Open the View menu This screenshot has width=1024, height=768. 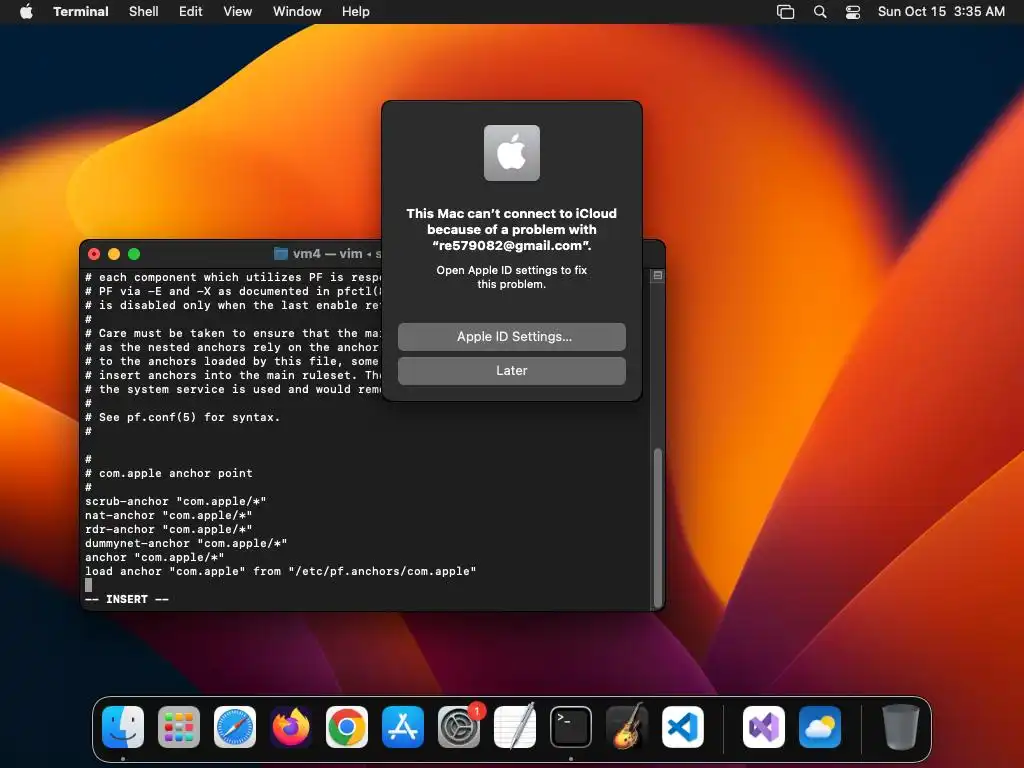(238, 12)
